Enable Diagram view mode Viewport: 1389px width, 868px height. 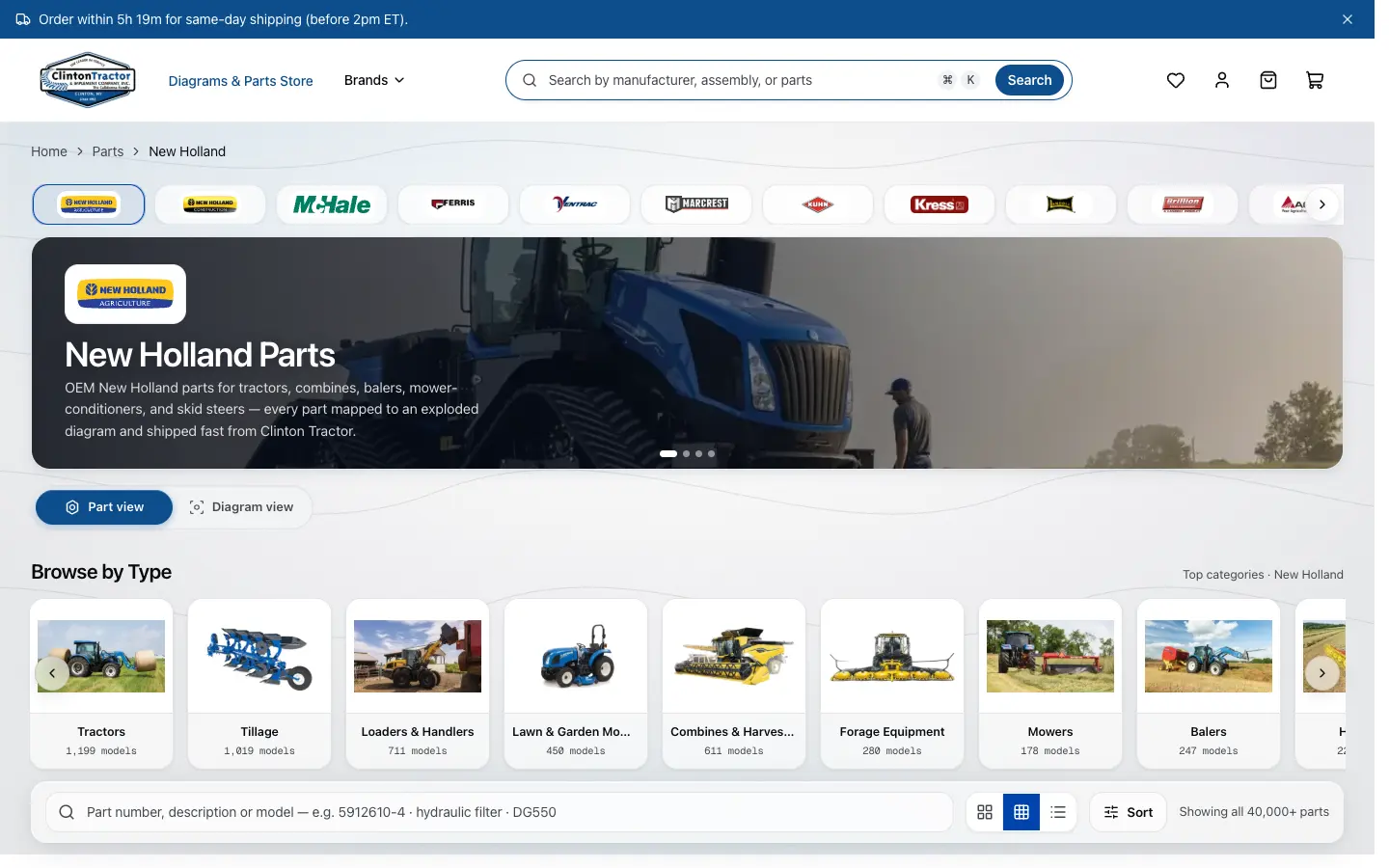[241, 507]
